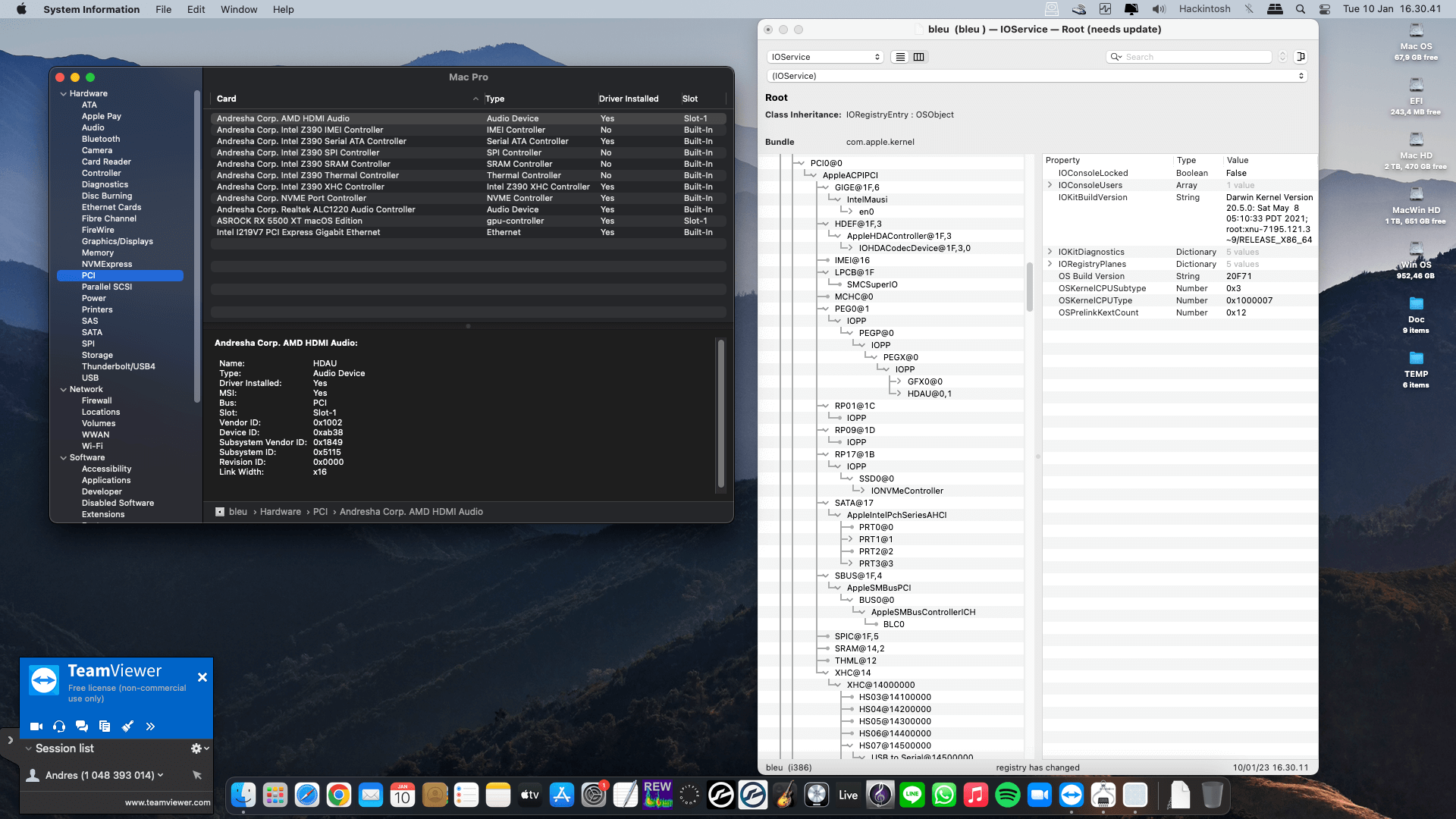Screen dimensions: 1456x819
Task: Open Spotify from the Dock
Action: (x=1007, y=795)
